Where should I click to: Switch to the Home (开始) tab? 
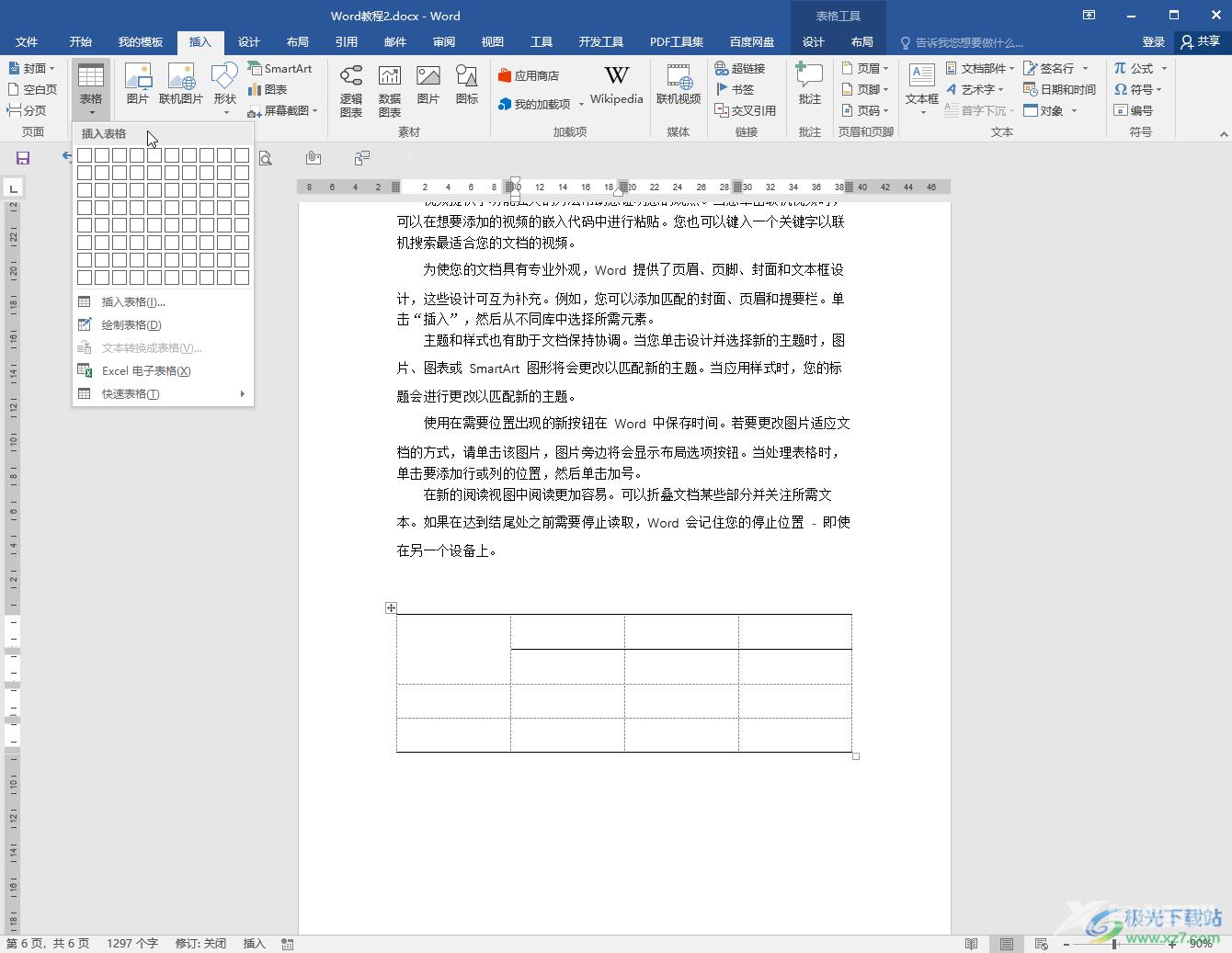(80, 41)
